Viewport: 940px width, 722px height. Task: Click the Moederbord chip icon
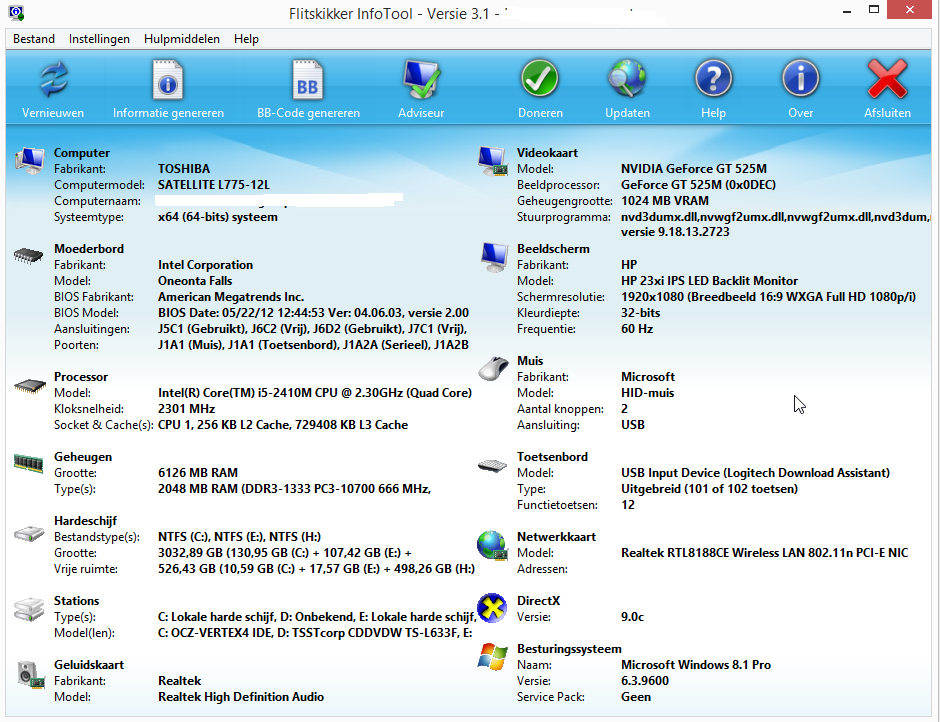click(28, 256)
